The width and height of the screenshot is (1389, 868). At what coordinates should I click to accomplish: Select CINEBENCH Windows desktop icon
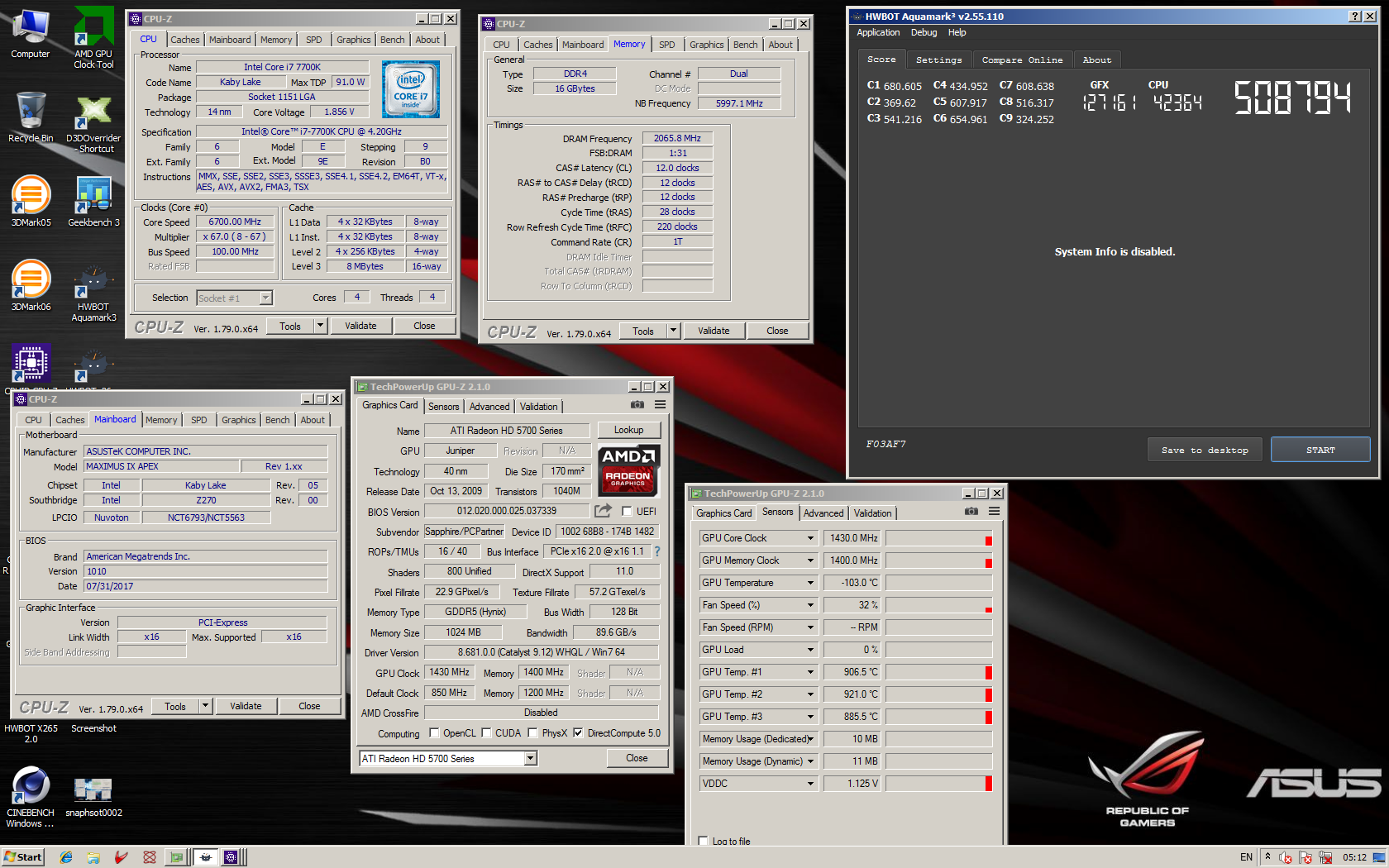31,797
